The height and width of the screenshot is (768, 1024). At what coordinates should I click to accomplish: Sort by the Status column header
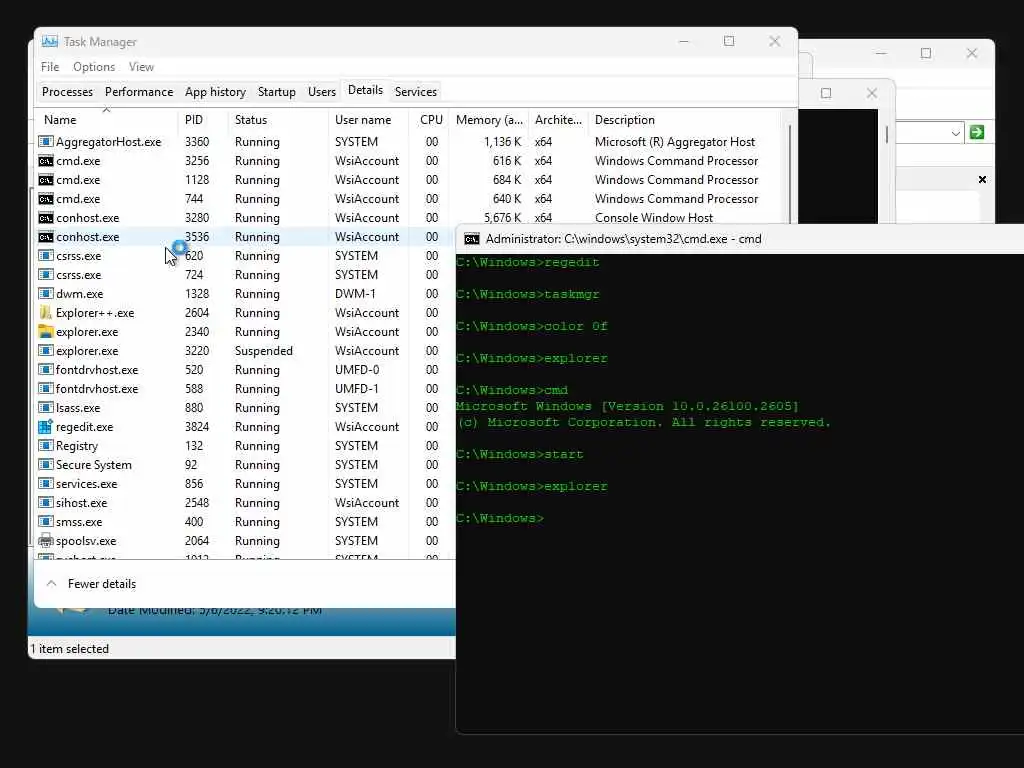278,120
